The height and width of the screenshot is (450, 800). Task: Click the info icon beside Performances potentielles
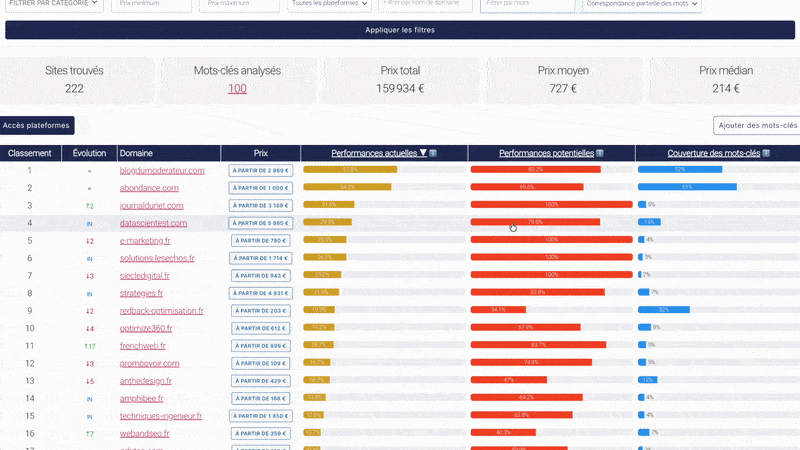click(x=599, y=153)
